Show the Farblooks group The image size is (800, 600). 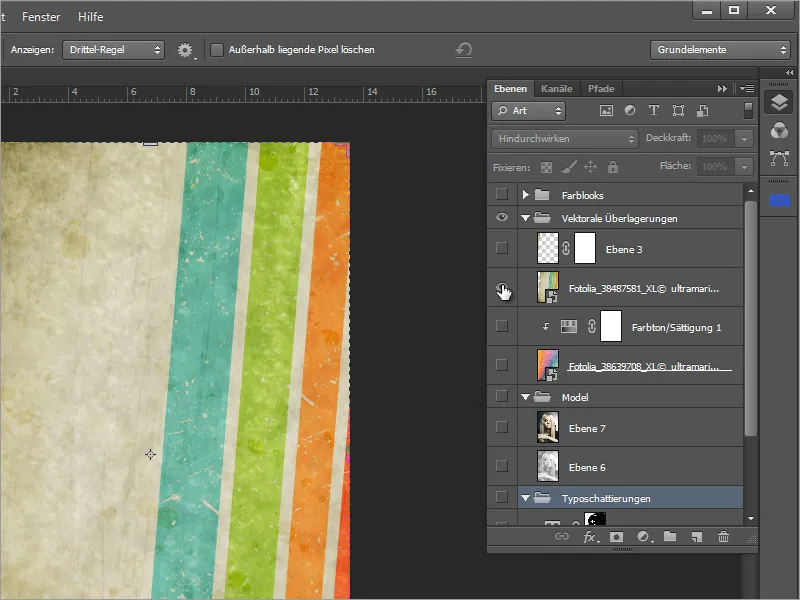click(x=502, y=194)
